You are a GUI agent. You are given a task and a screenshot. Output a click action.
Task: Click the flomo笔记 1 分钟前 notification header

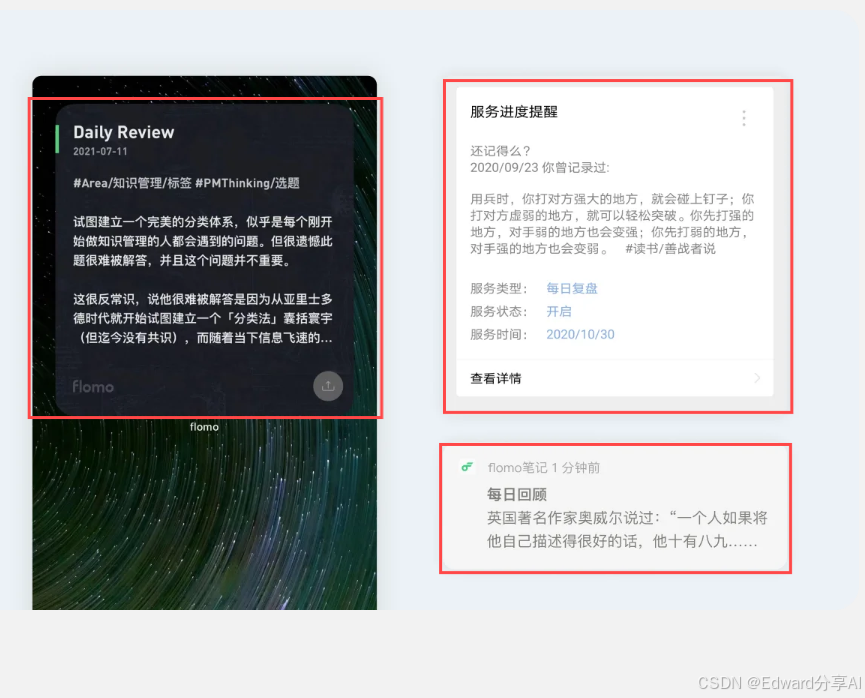coord(543,468)
